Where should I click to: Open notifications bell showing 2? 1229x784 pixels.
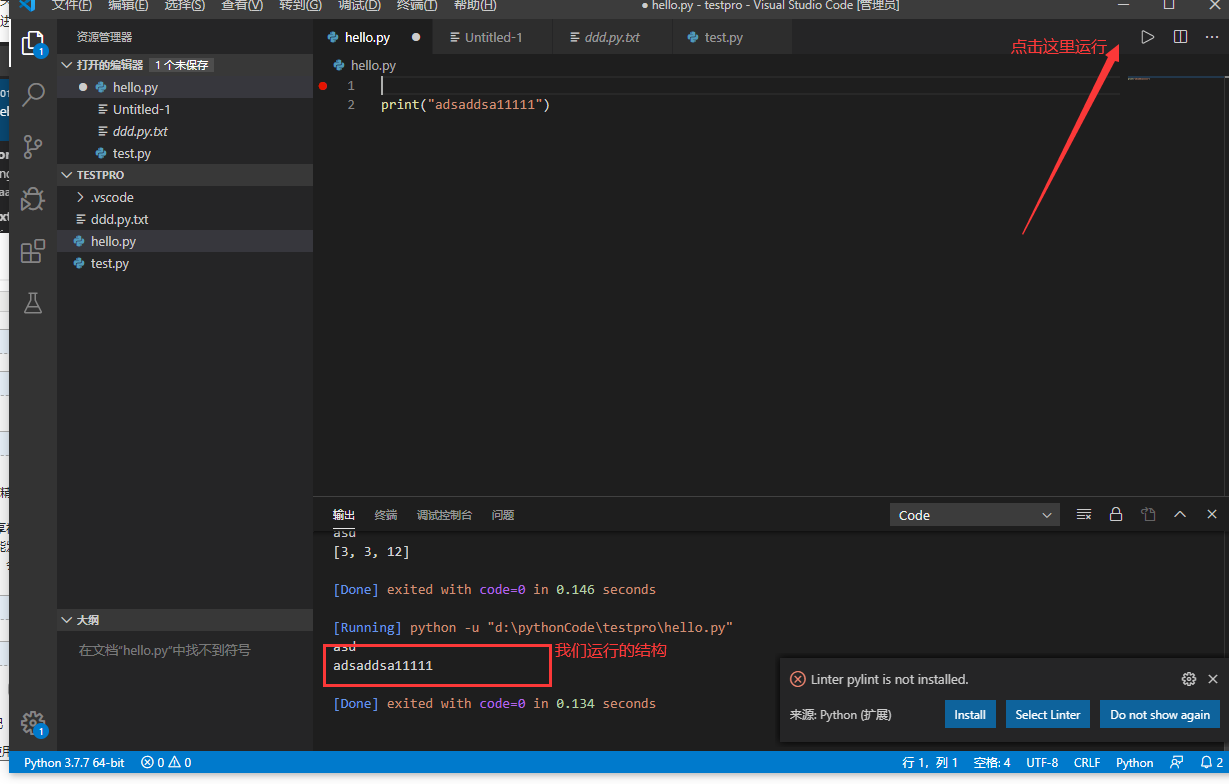click(1212, 762)
